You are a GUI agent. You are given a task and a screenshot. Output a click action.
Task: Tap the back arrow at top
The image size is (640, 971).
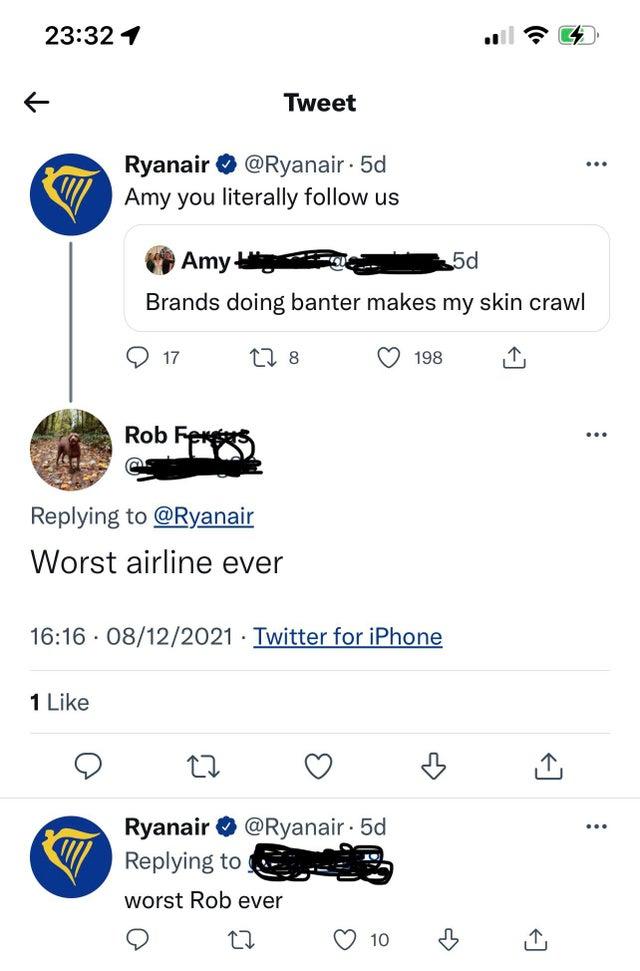(x=37, y=102)
